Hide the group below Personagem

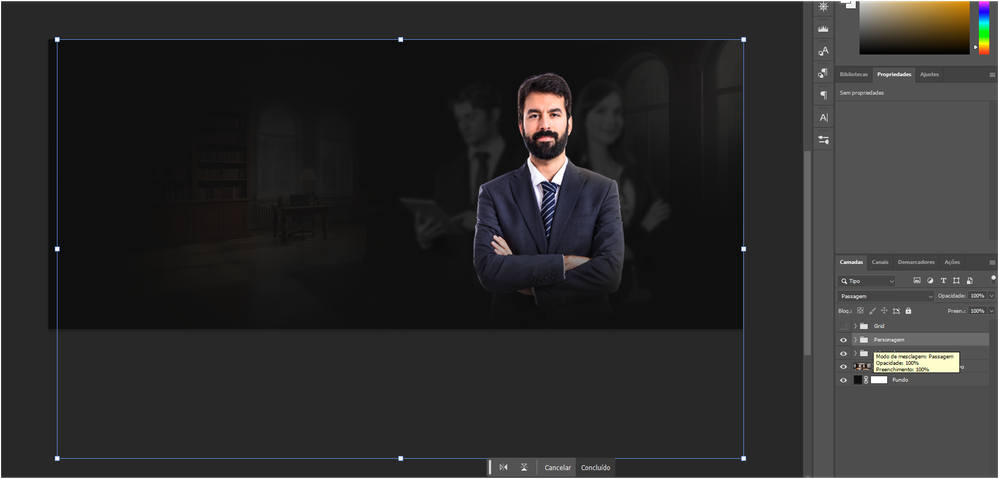tap(843, 353)
